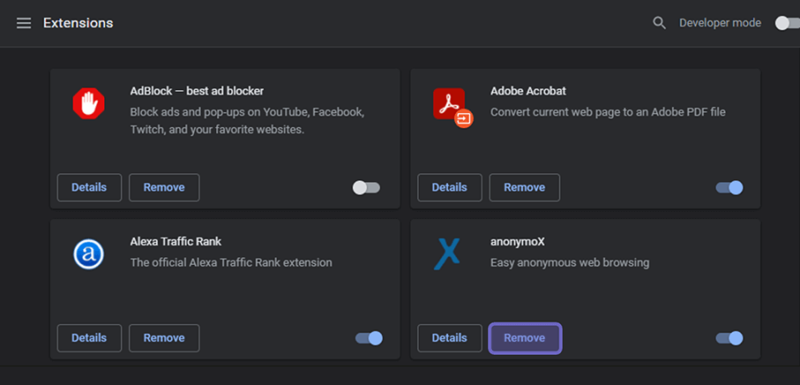
Task: Turn off Alexa Traffic Rank toggle
Action: tap(369, 338)
